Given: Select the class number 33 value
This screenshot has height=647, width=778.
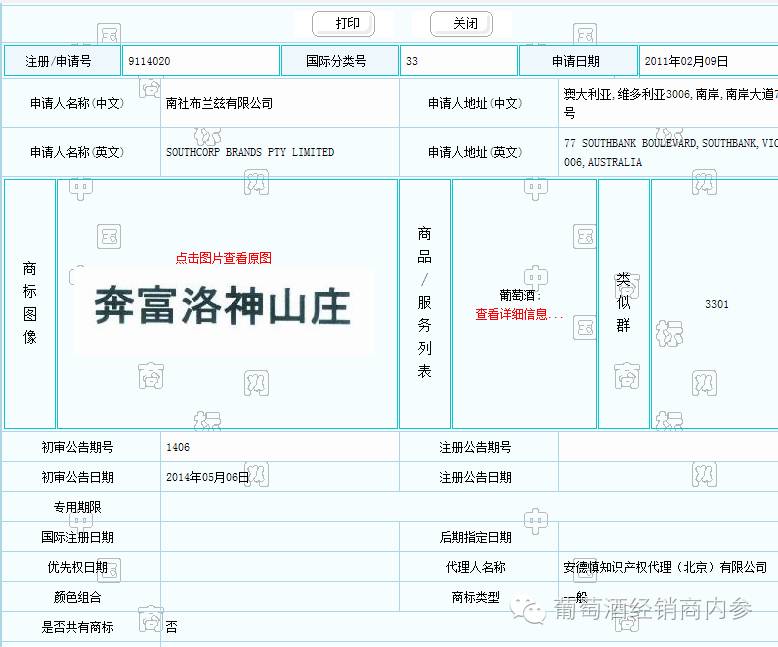Looking at the screenshot, I should (x=412, y=61).
